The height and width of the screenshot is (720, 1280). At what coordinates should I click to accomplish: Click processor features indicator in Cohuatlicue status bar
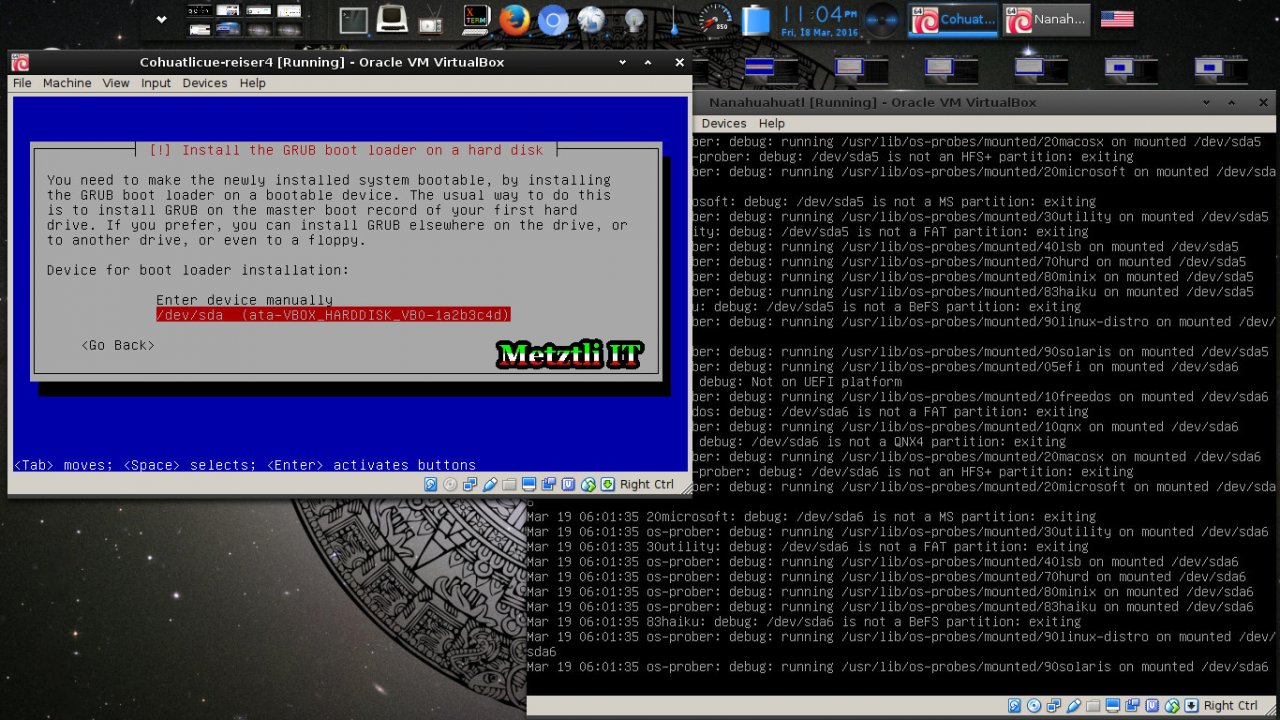[x=568, y=484]
